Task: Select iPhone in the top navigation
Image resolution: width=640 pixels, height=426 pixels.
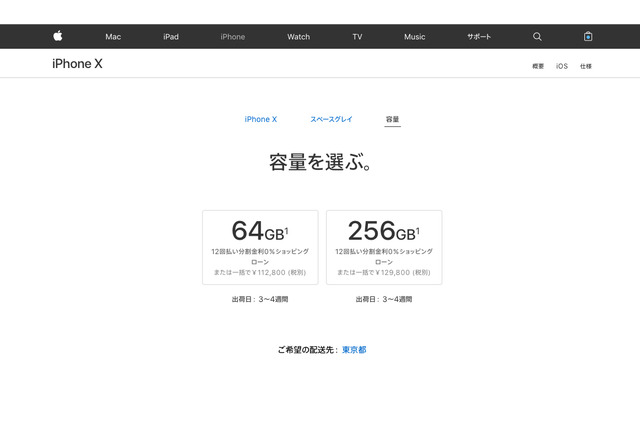Action: 232,37
